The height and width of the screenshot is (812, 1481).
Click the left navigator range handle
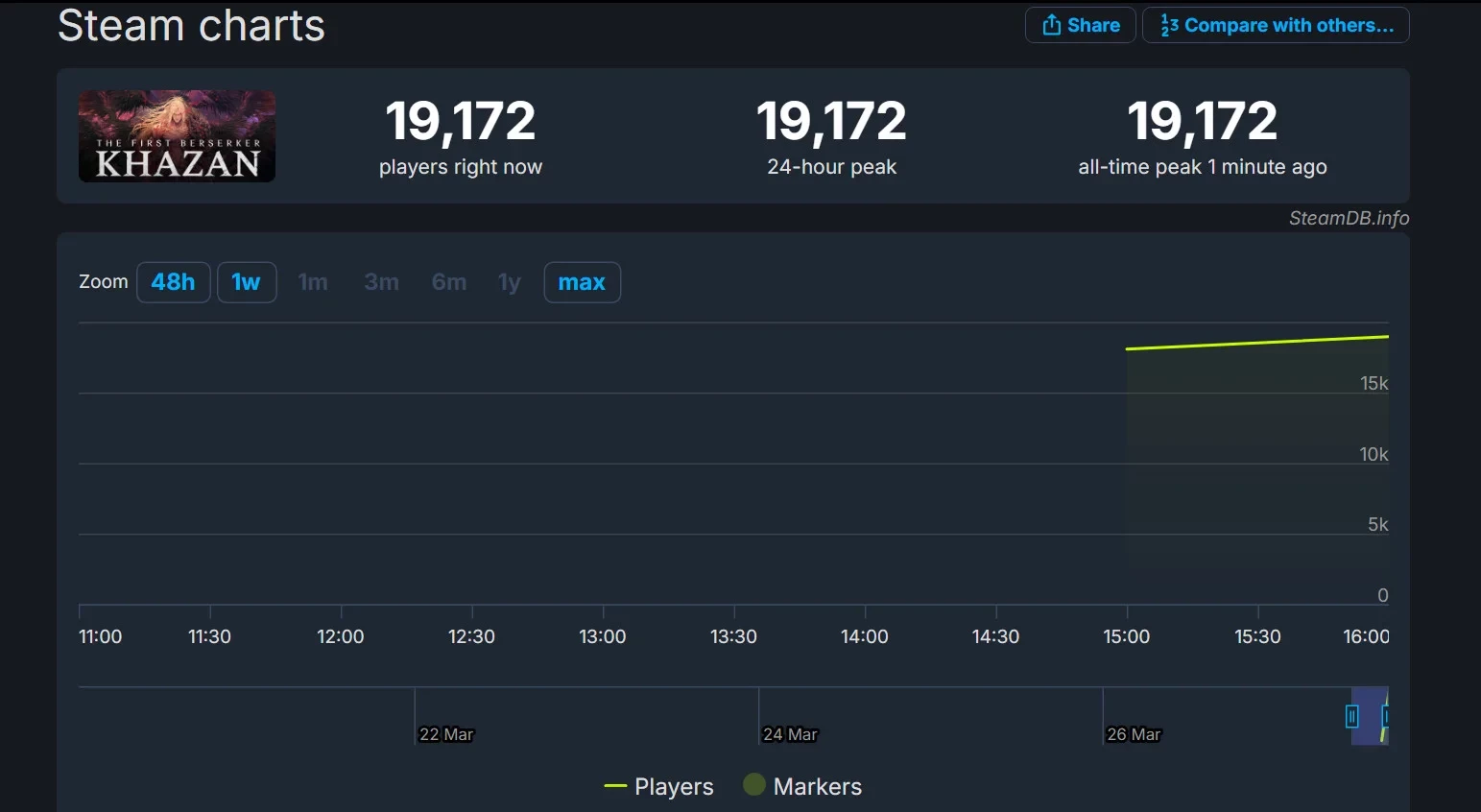coord(1351,716)
